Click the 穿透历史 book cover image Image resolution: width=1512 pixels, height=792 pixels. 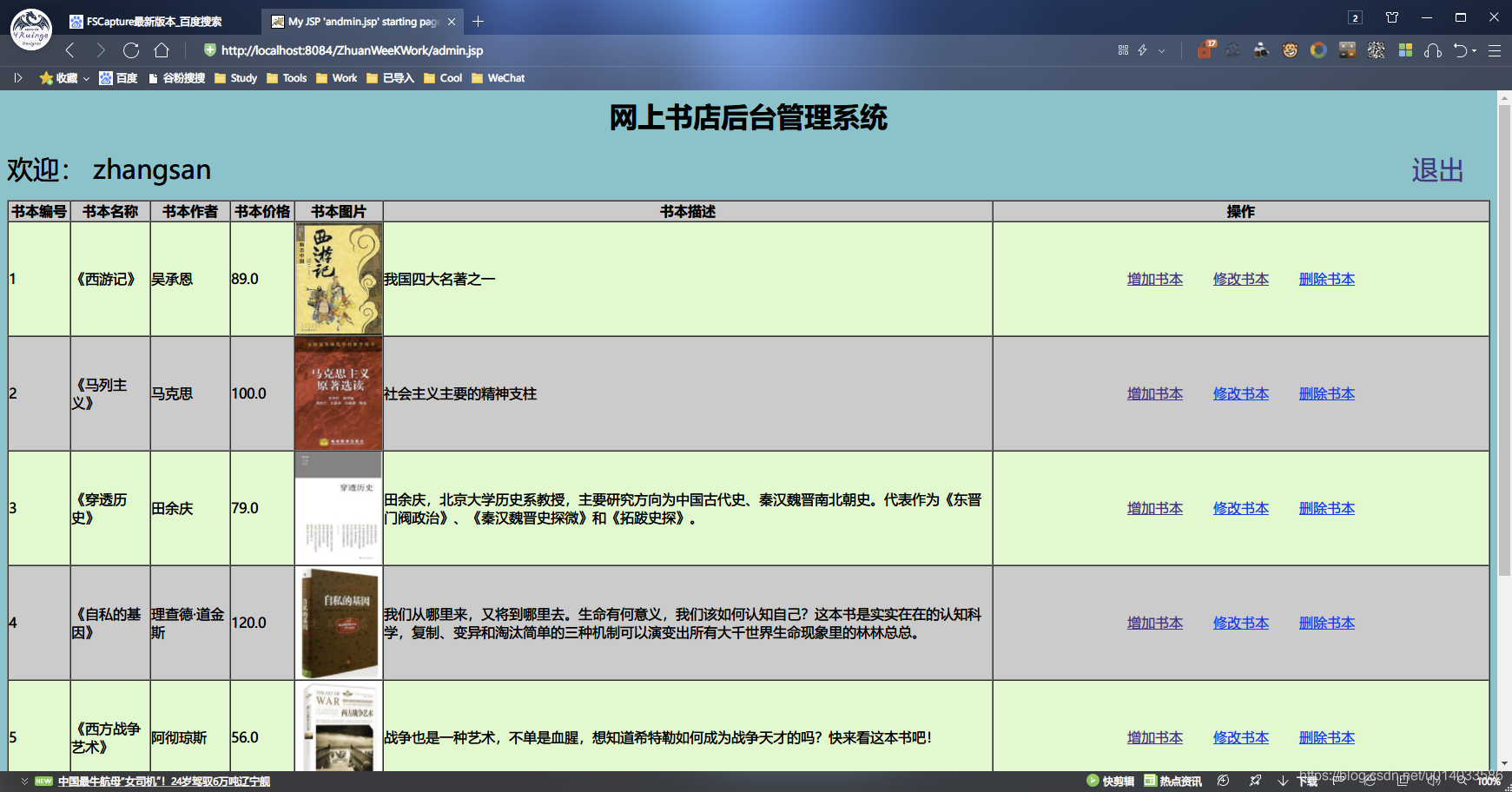tap(339, 508)
